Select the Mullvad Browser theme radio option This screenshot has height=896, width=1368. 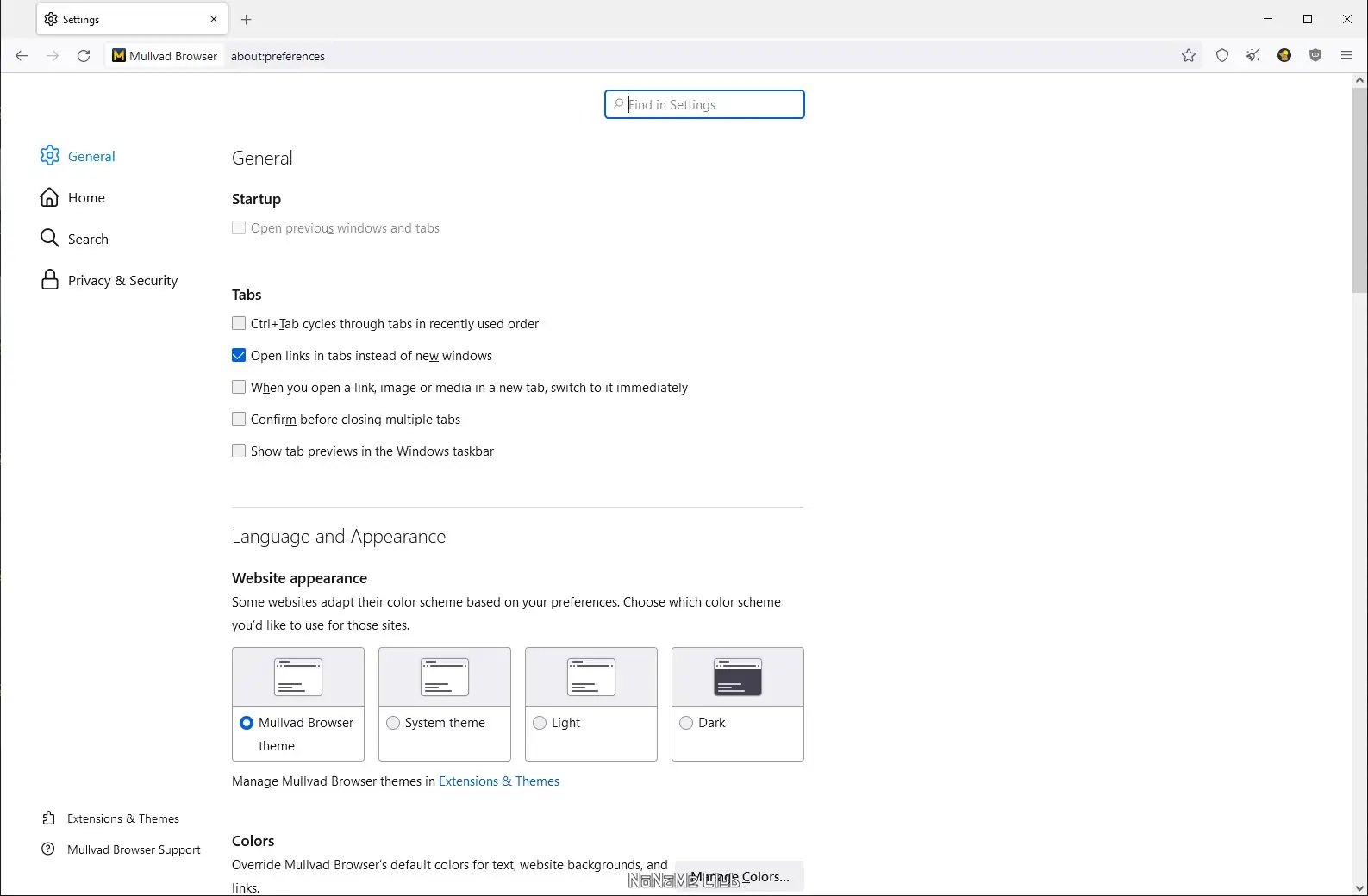tap(247, 723)
